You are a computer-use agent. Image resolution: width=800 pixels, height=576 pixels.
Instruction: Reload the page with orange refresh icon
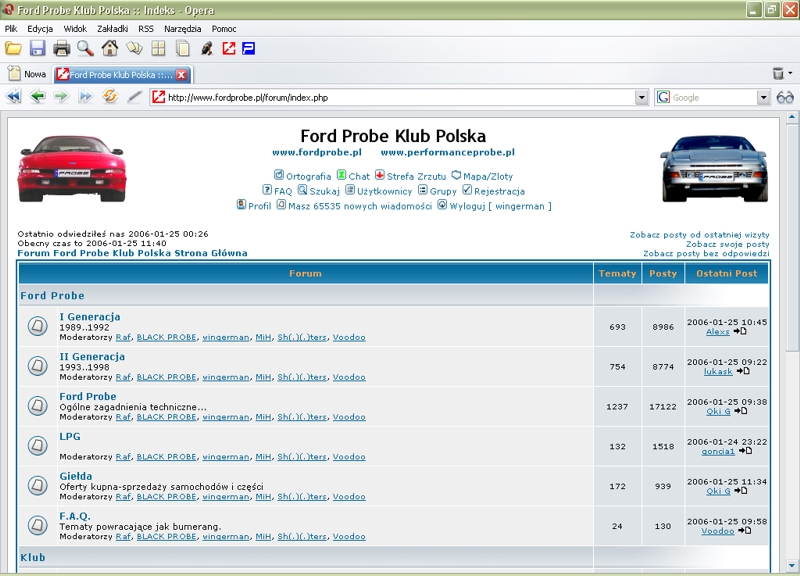pyautogui.click(x=110, y=96)
